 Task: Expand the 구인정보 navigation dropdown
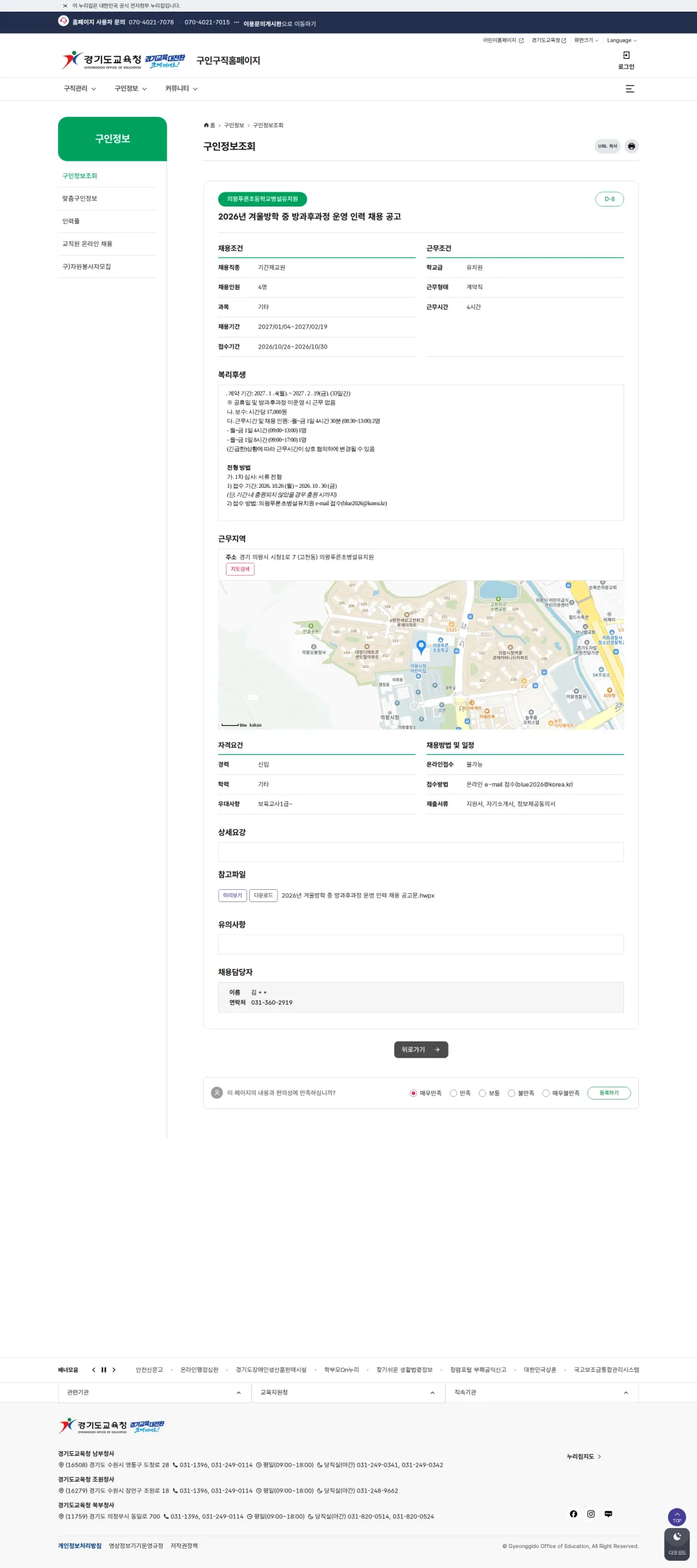(x=131, y=89)
